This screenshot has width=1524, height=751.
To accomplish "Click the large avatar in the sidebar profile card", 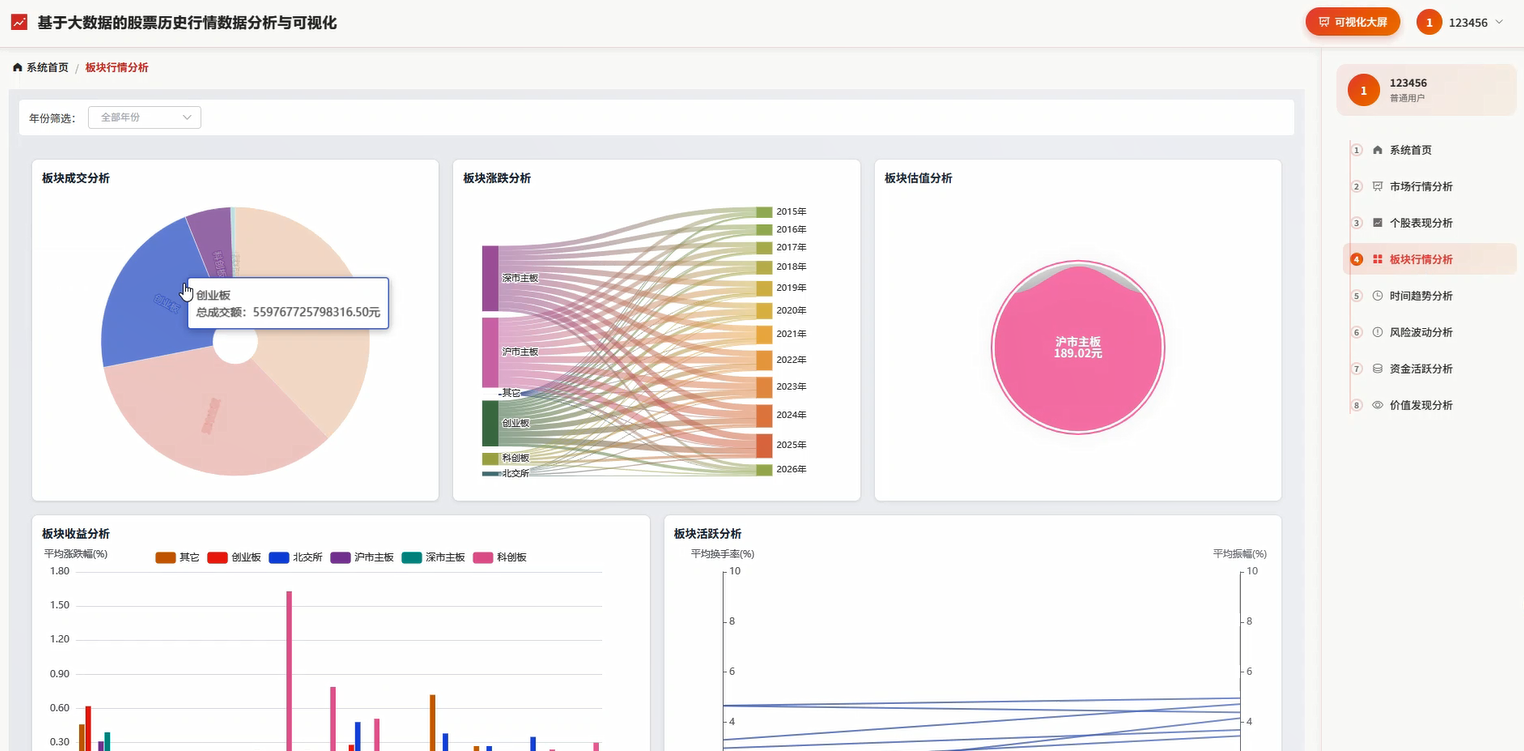I will 1364,90.
